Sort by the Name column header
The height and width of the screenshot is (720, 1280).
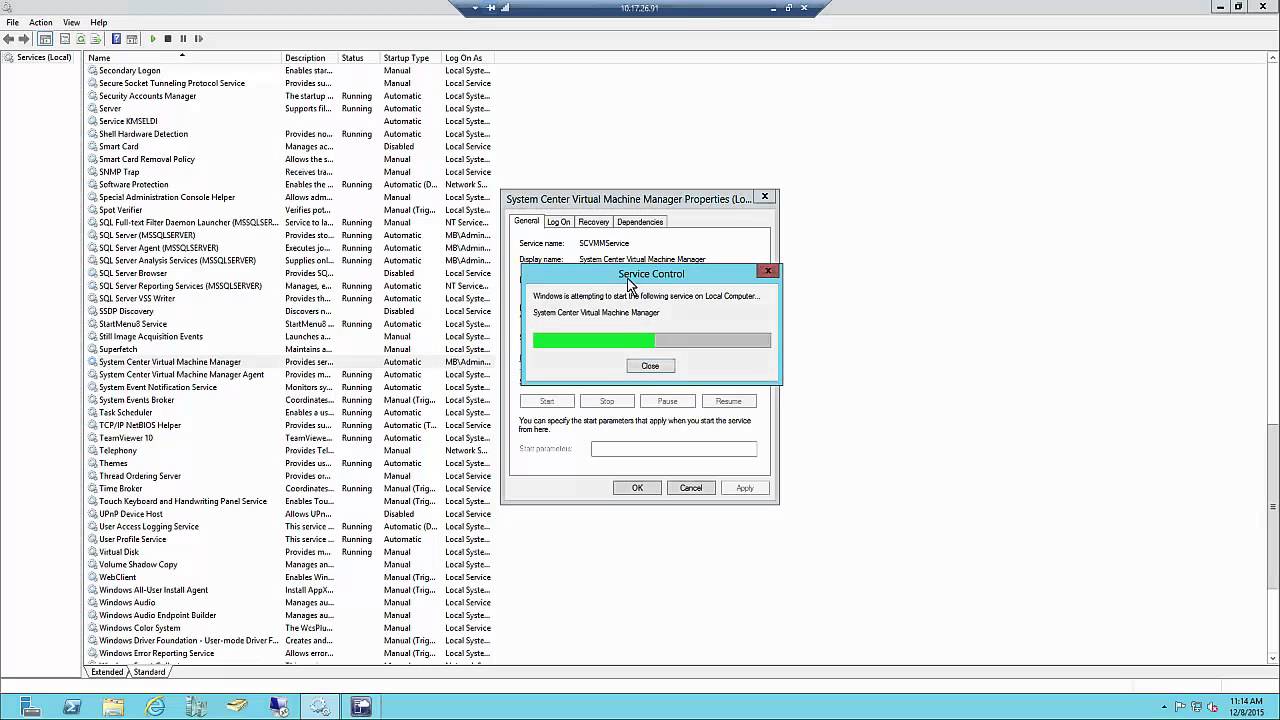(183, 58)
